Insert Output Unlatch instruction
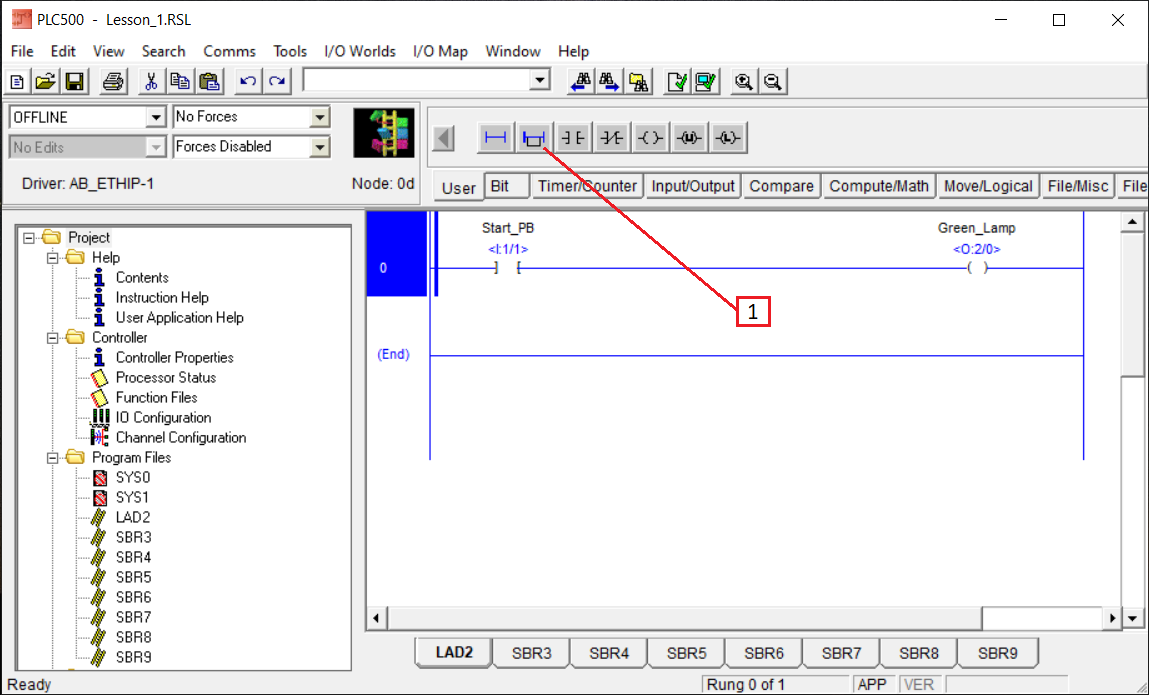 (690, 138)
